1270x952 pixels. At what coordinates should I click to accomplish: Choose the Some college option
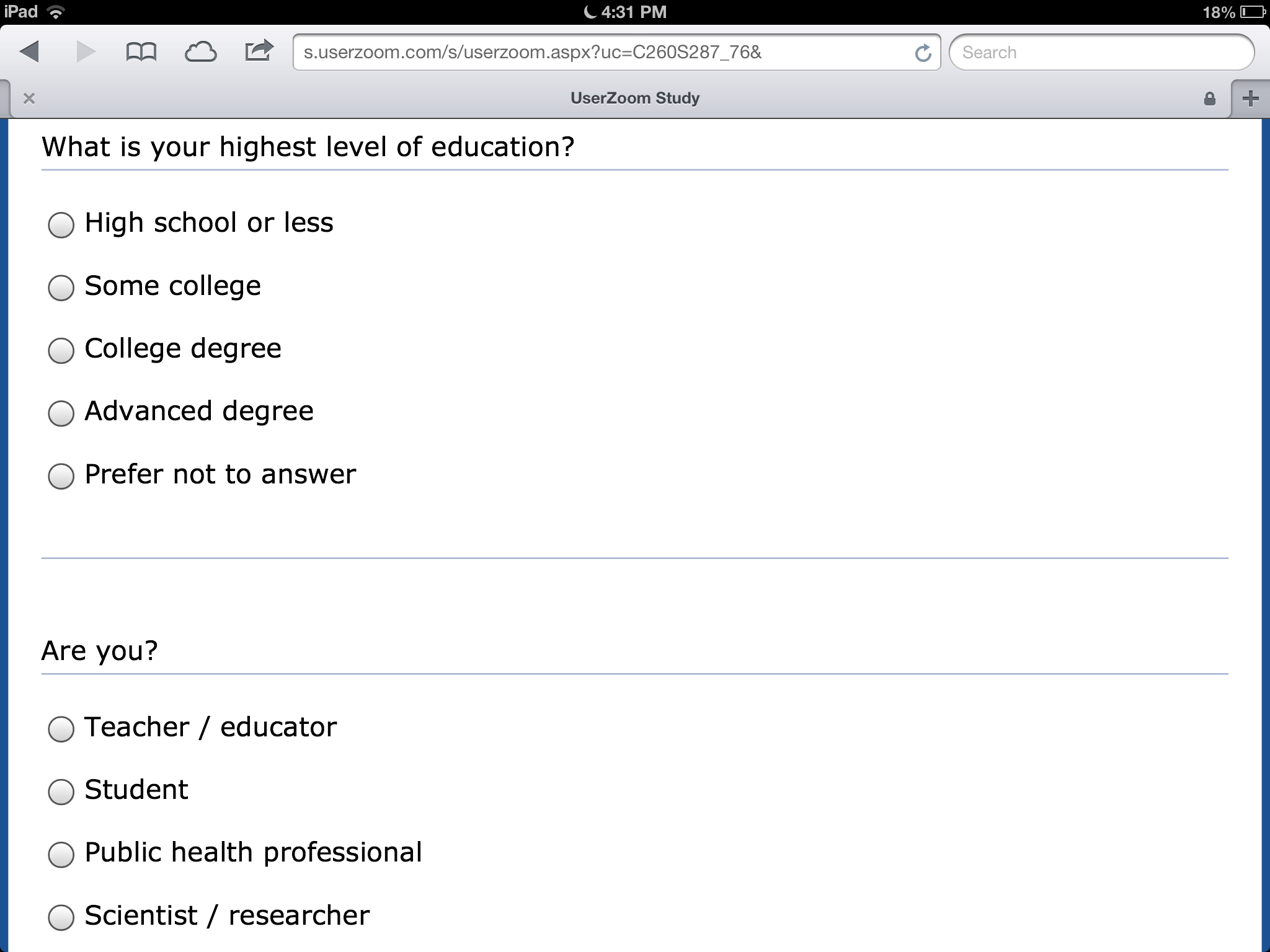pyautogui.click(x=61, y=288)
